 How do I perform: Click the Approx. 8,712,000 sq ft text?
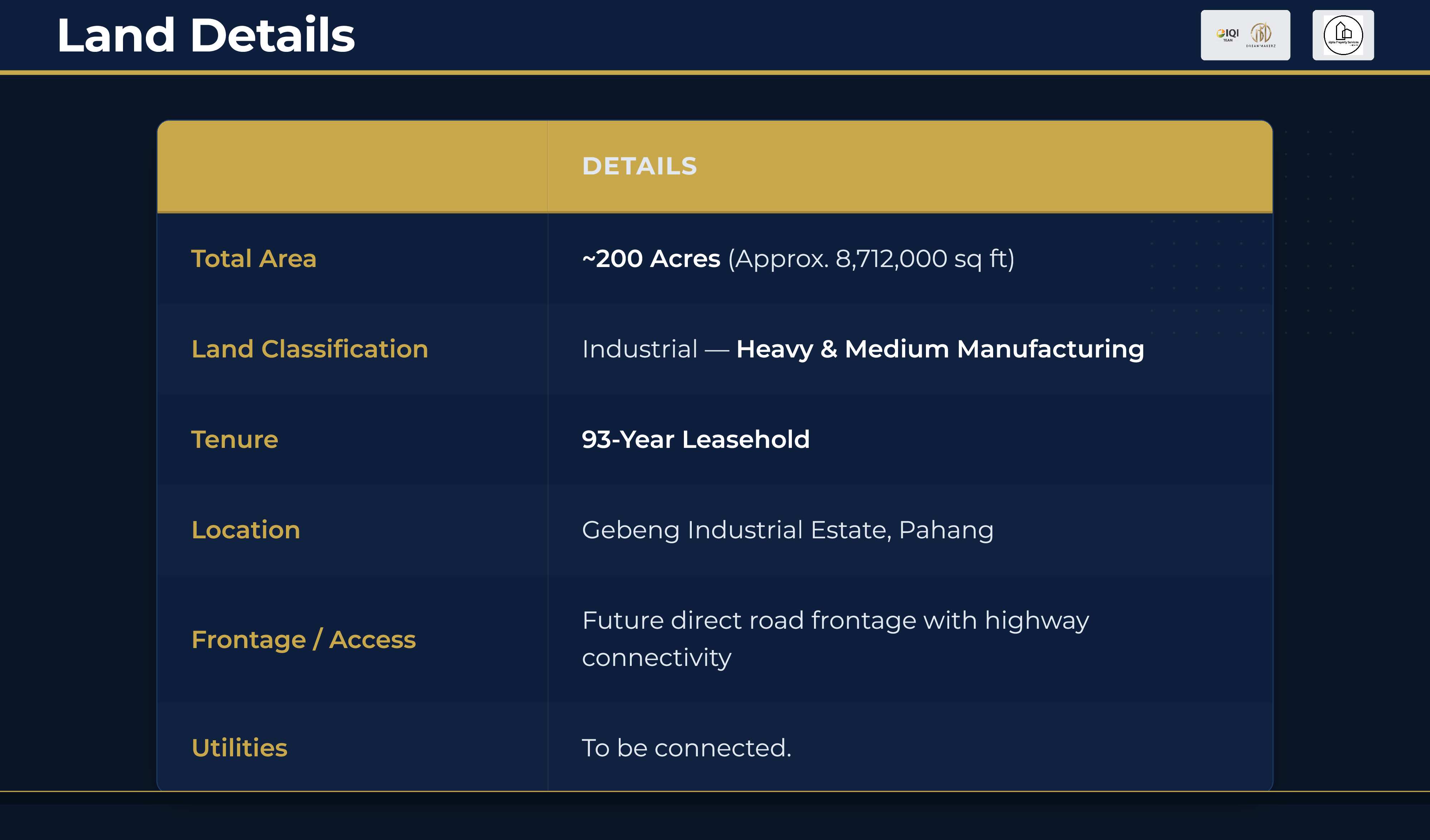pyautogui.click(x=871, y=259)
